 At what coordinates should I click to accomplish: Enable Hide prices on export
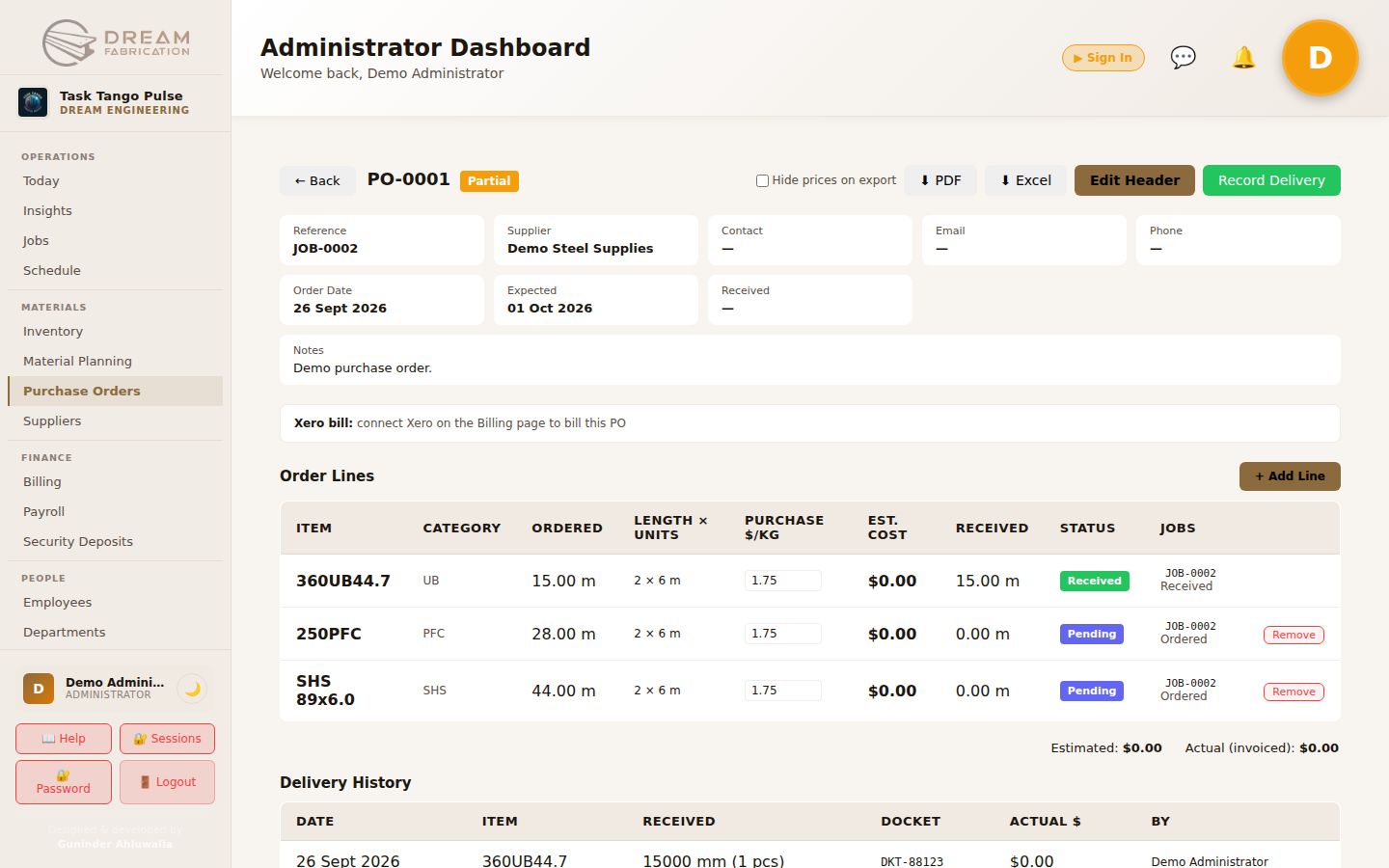pyautogui.click(x=762, y=180)
